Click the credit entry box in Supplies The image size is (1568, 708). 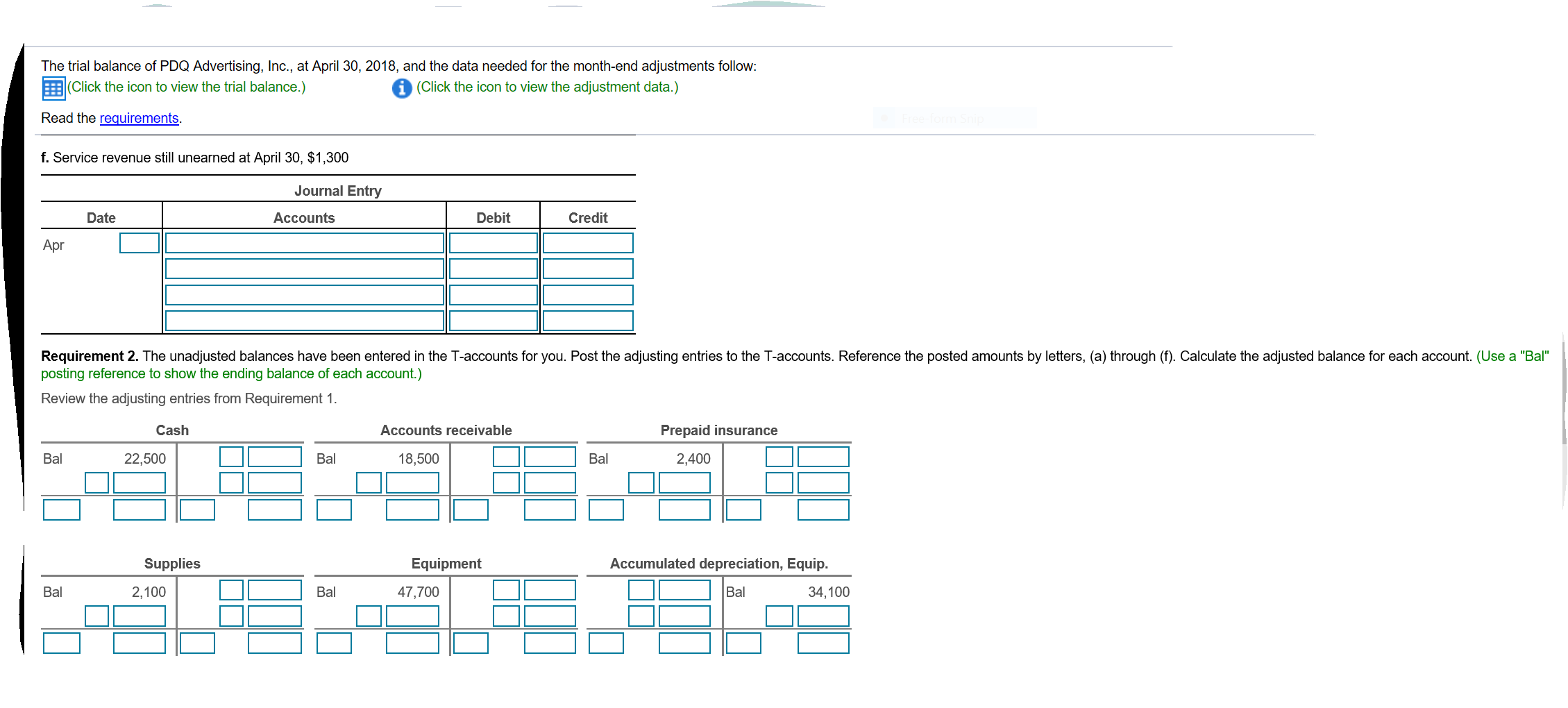click(x=275, y=589)
